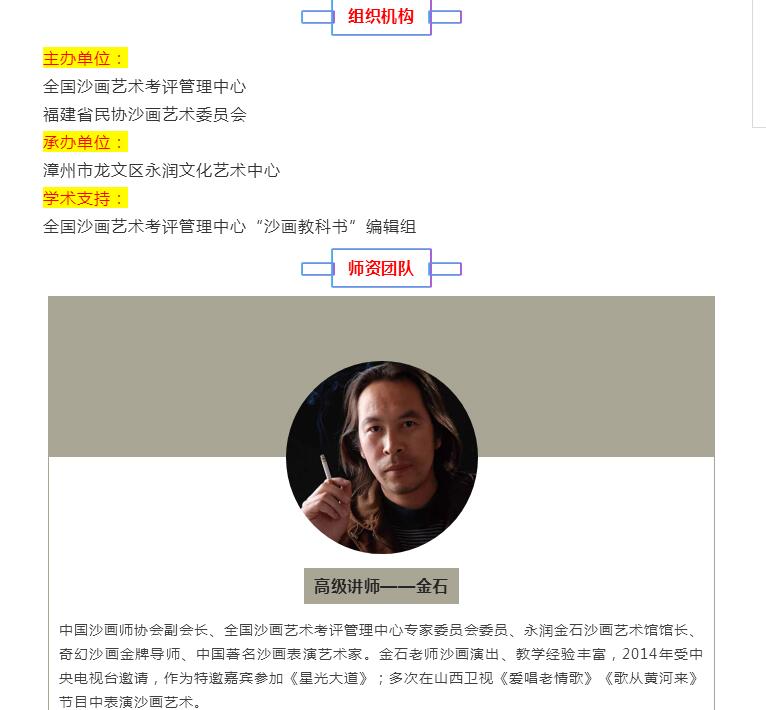Click the line 漳州市龙文区永润文化艺术中心
Screen dimensions: 766x710
click(161, 170)
